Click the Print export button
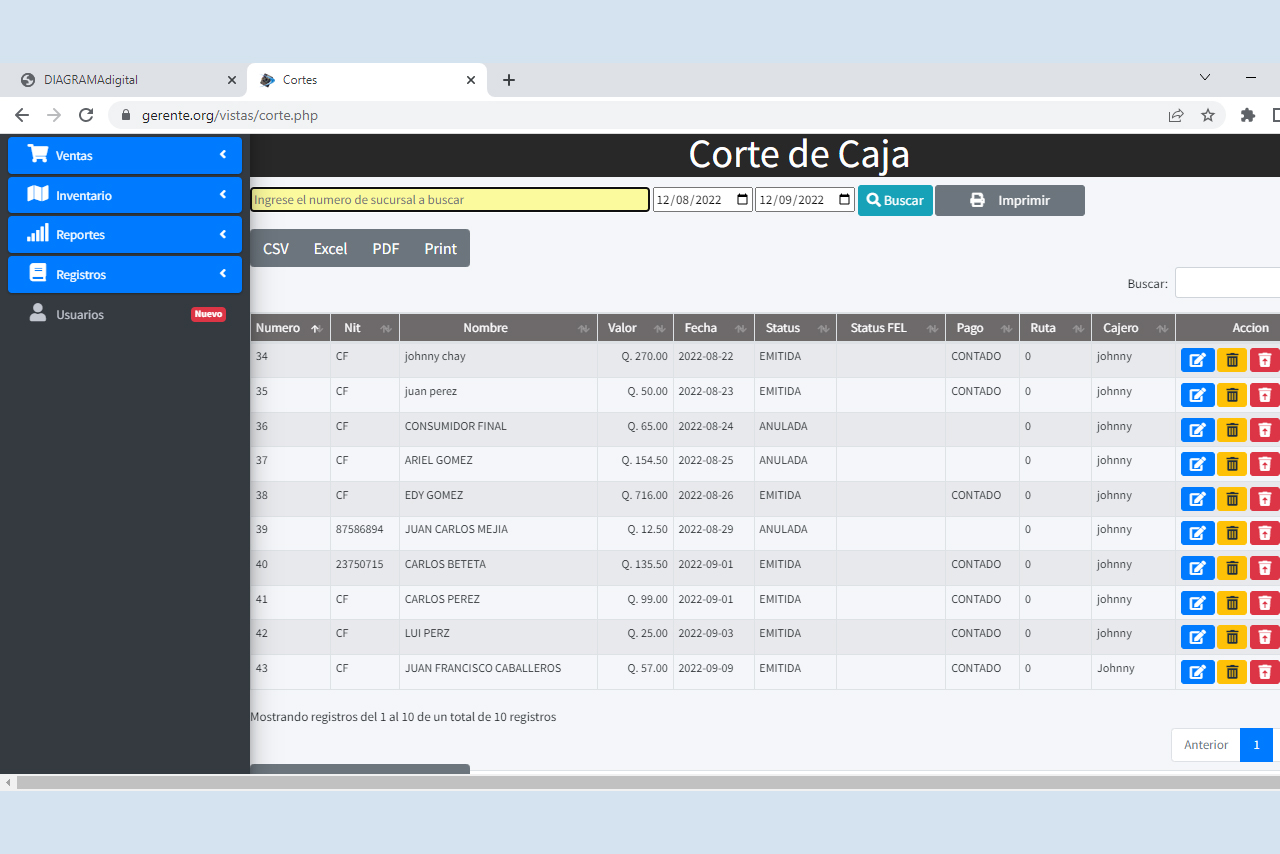Screen dimensions: 1280x854 (440, 249)
